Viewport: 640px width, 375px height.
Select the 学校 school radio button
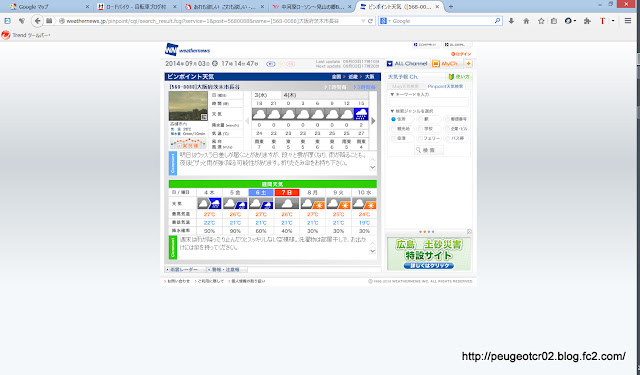(420, 129)
